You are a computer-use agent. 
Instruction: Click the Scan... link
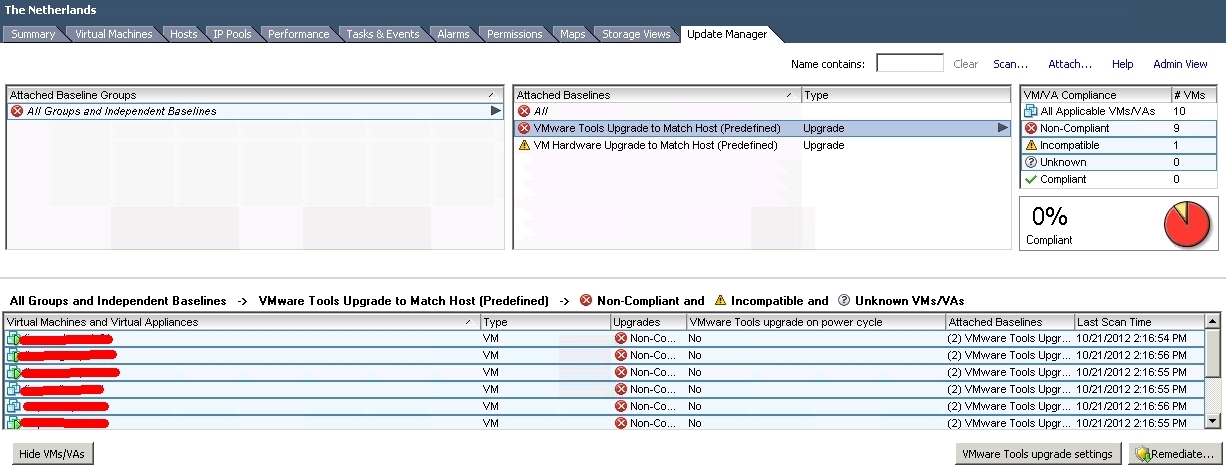click(x=1010, y=64)
